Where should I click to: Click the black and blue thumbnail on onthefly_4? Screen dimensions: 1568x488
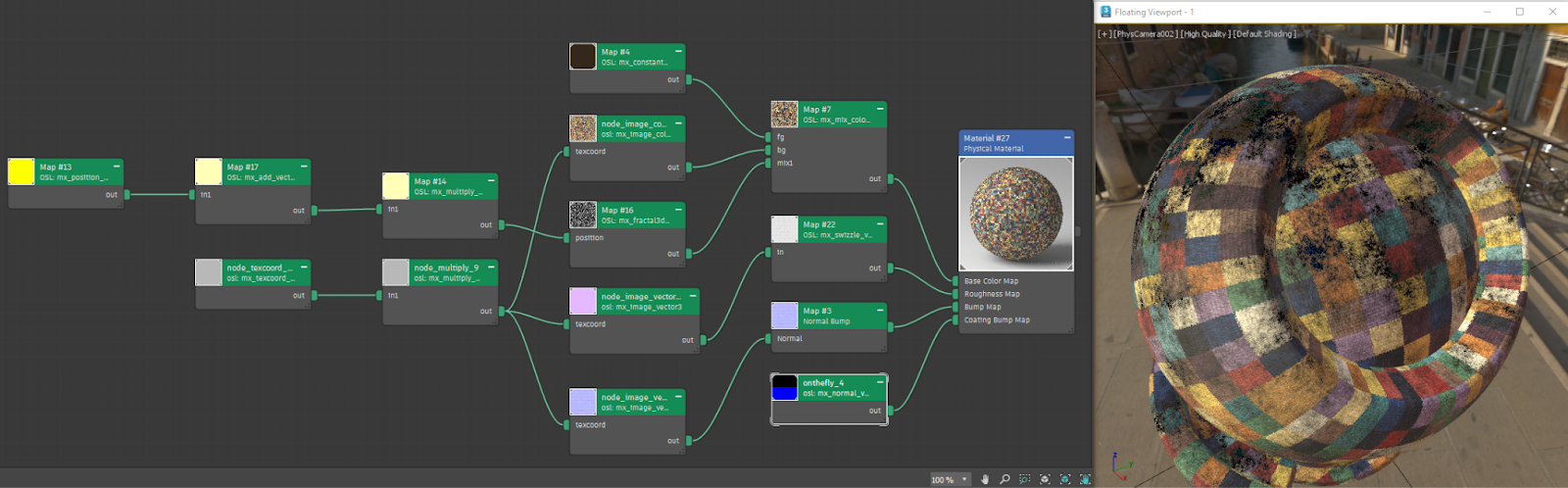pyautogui.click(x=785, y=387)
